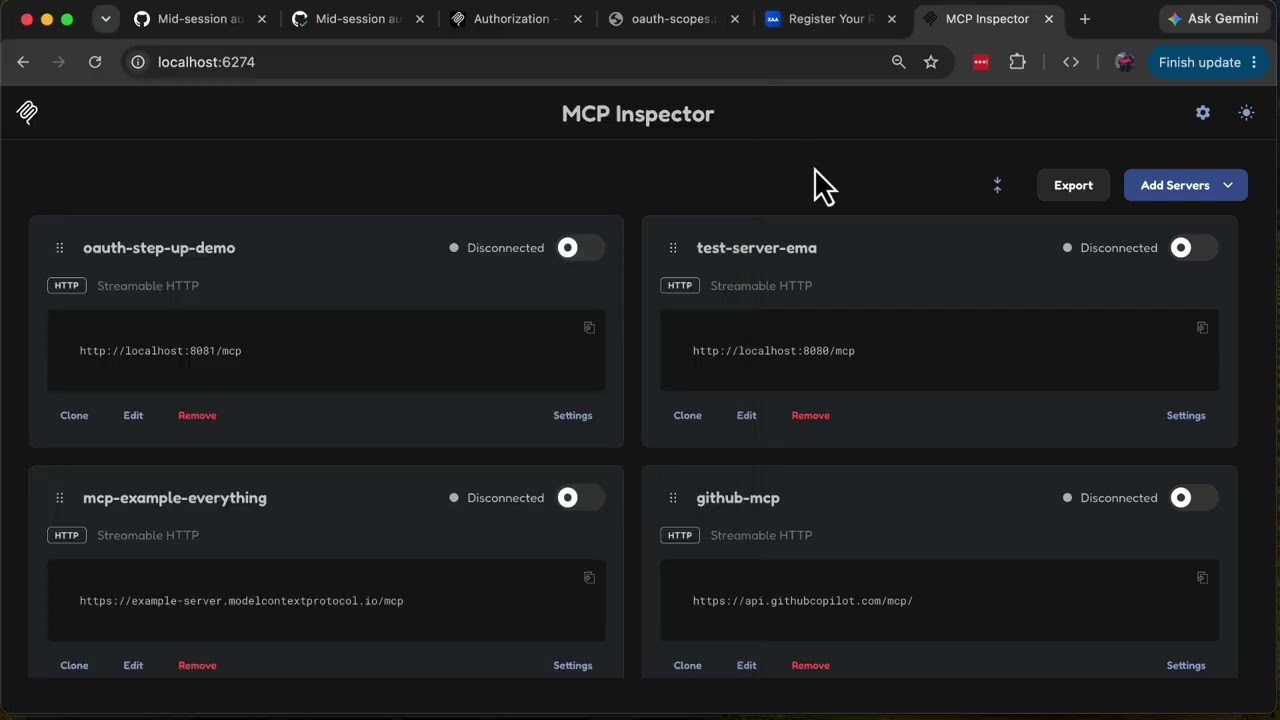Click the red extension icon in toolbar
This screenshot has height=720, width=1280.
[981, 62]
